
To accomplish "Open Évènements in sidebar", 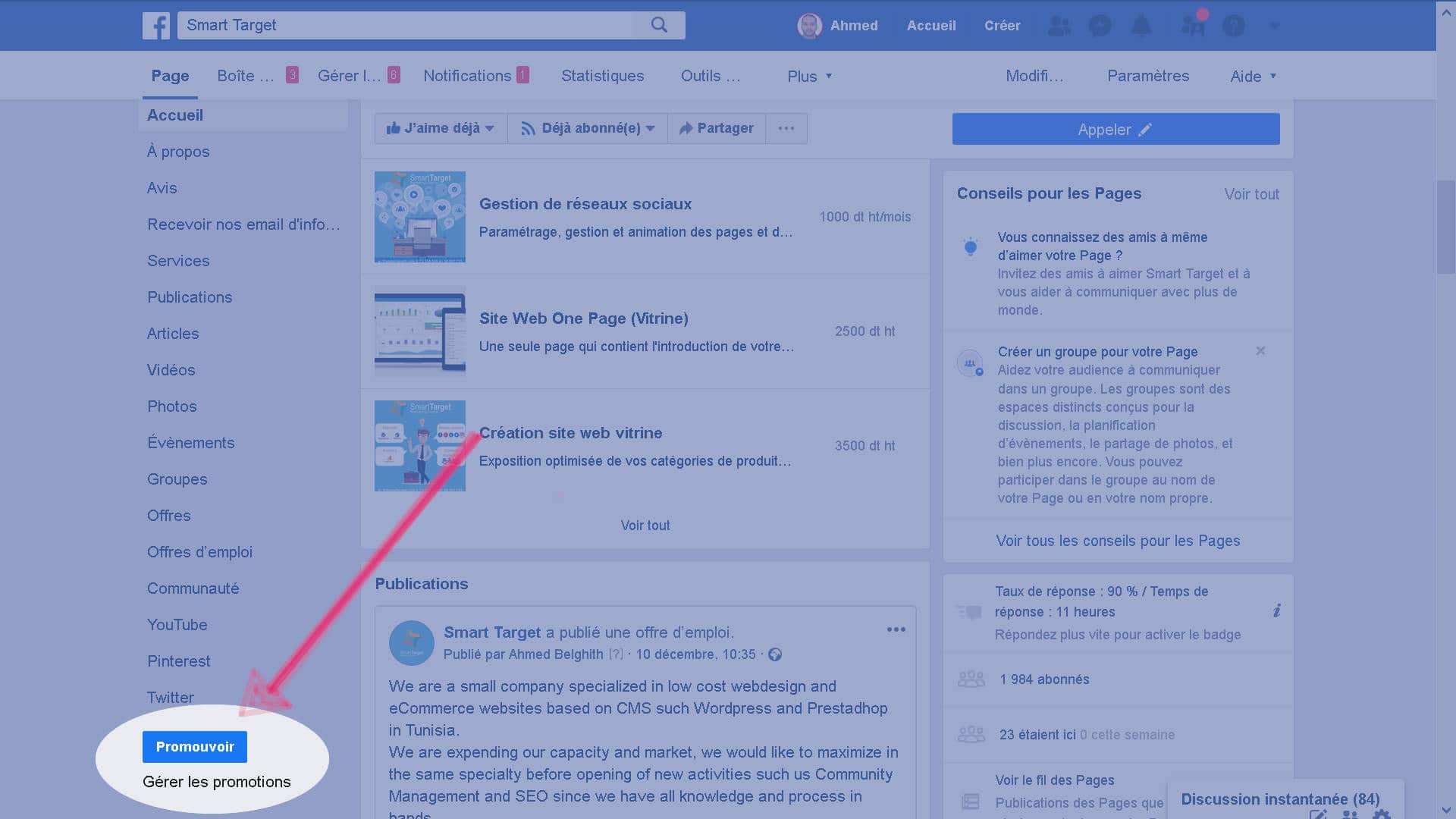I will coord(190,443).
